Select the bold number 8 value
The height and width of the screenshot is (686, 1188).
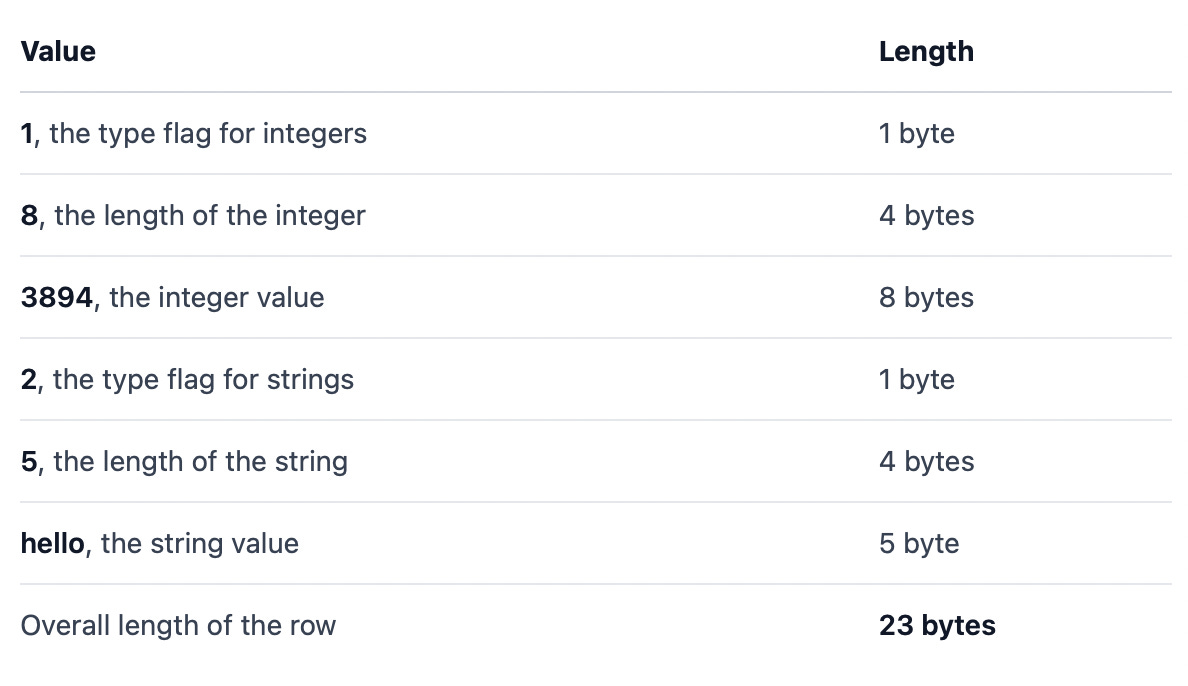(x=29, y=215)
